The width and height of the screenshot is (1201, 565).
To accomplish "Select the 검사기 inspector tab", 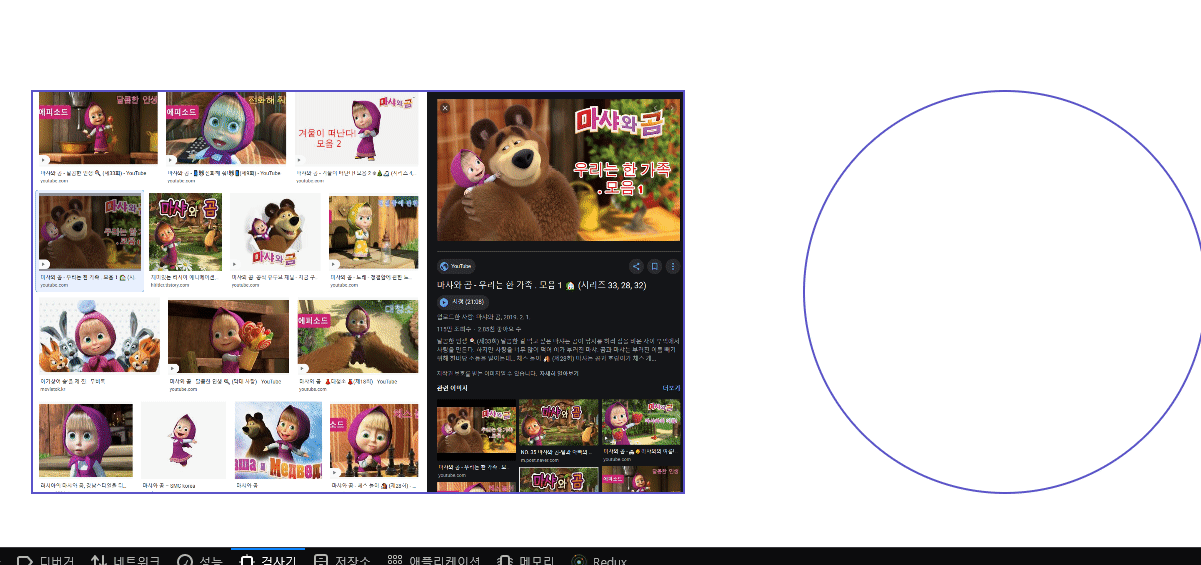I will point(267,559).
